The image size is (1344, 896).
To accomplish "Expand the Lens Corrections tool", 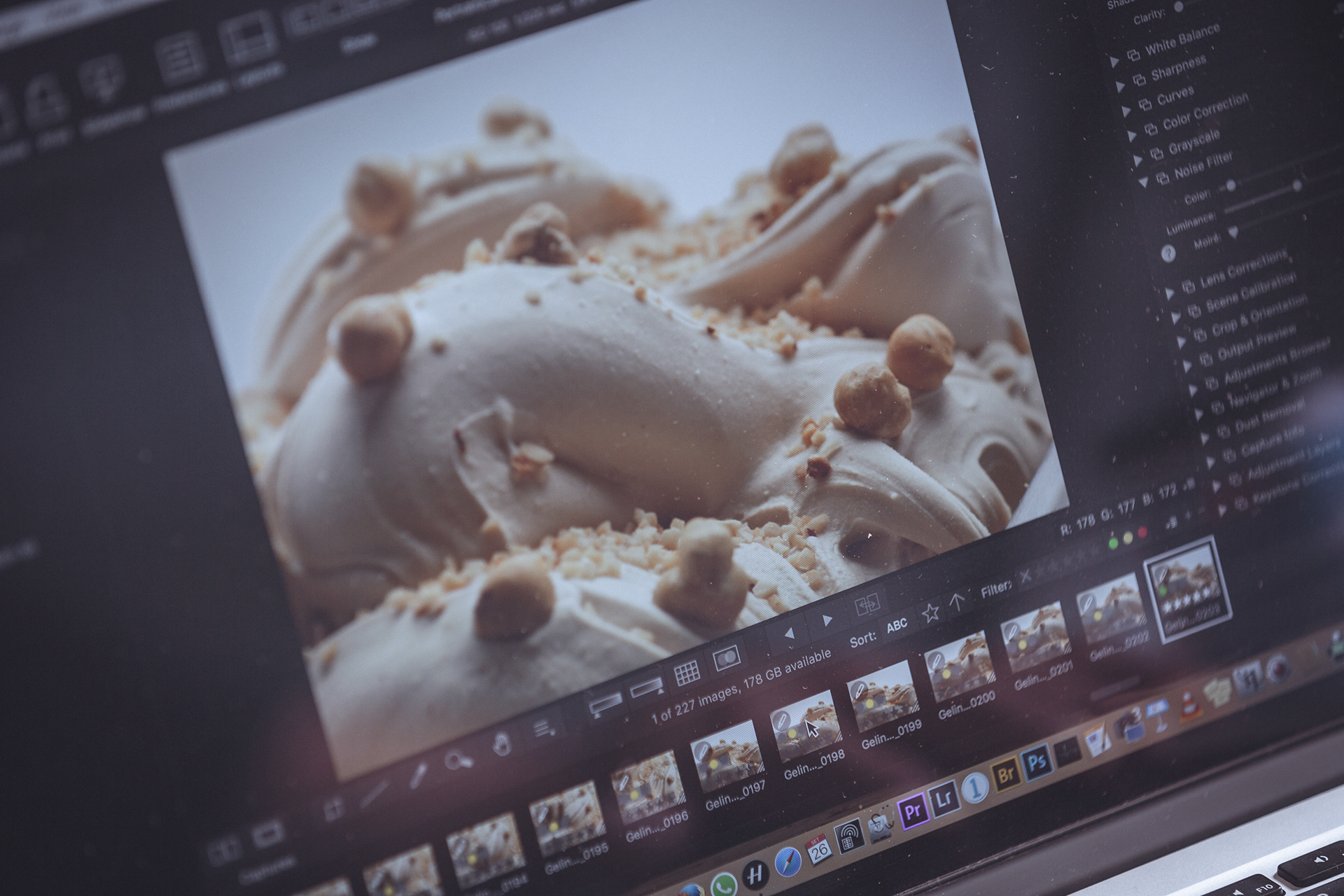I will click(x=1170, y=293).
